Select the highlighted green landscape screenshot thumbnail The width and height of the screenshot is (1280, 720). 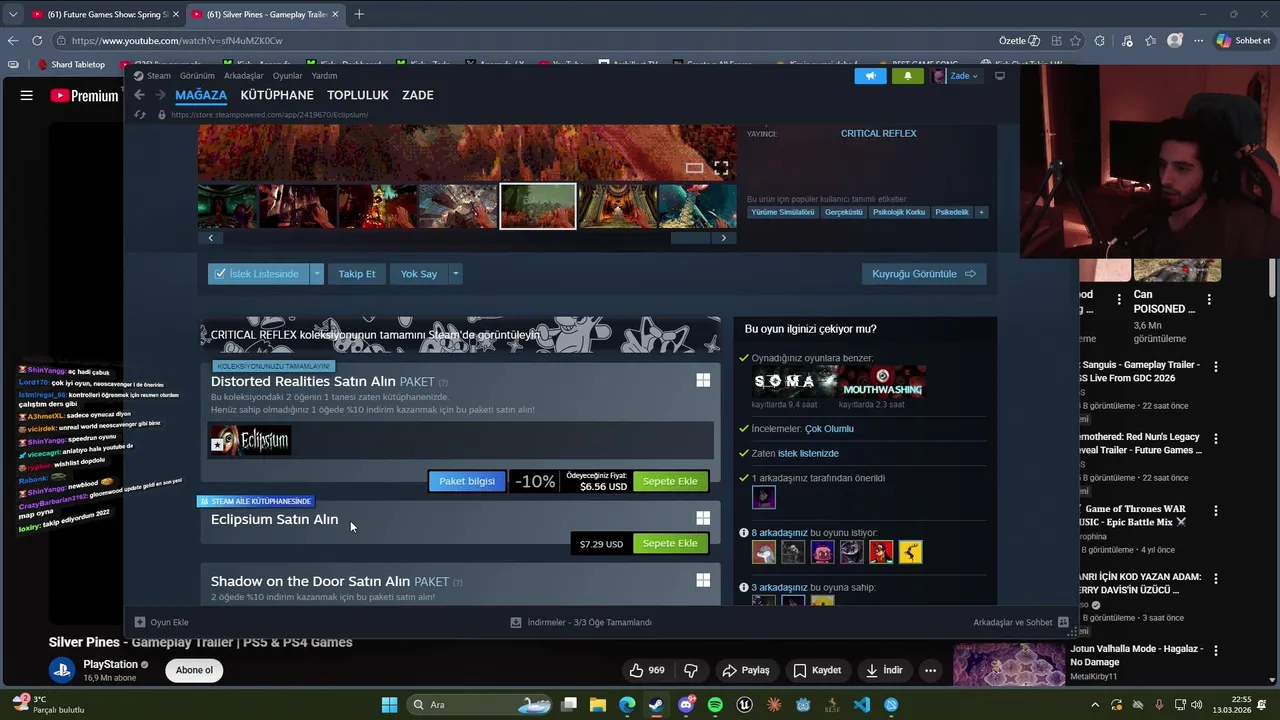[538, 206]
